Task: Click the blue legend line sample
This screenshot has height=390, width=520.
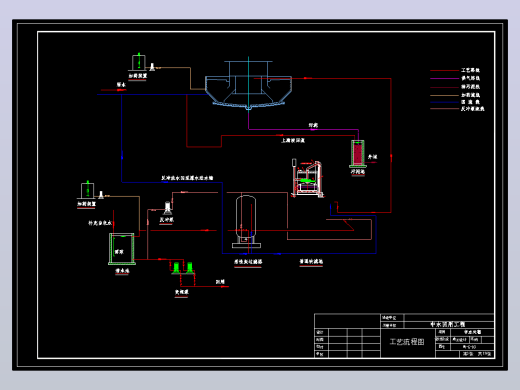Action: tap(444, 102)
